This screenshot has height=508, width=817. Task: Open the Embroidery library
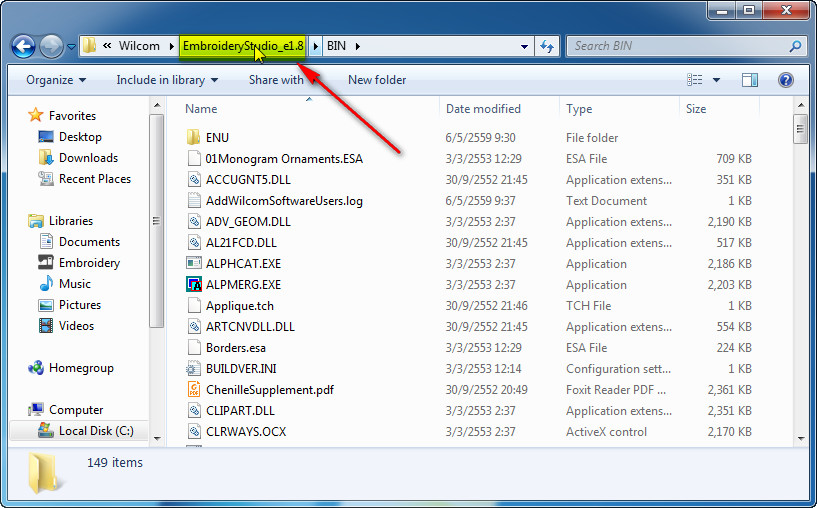coord(79,263)
